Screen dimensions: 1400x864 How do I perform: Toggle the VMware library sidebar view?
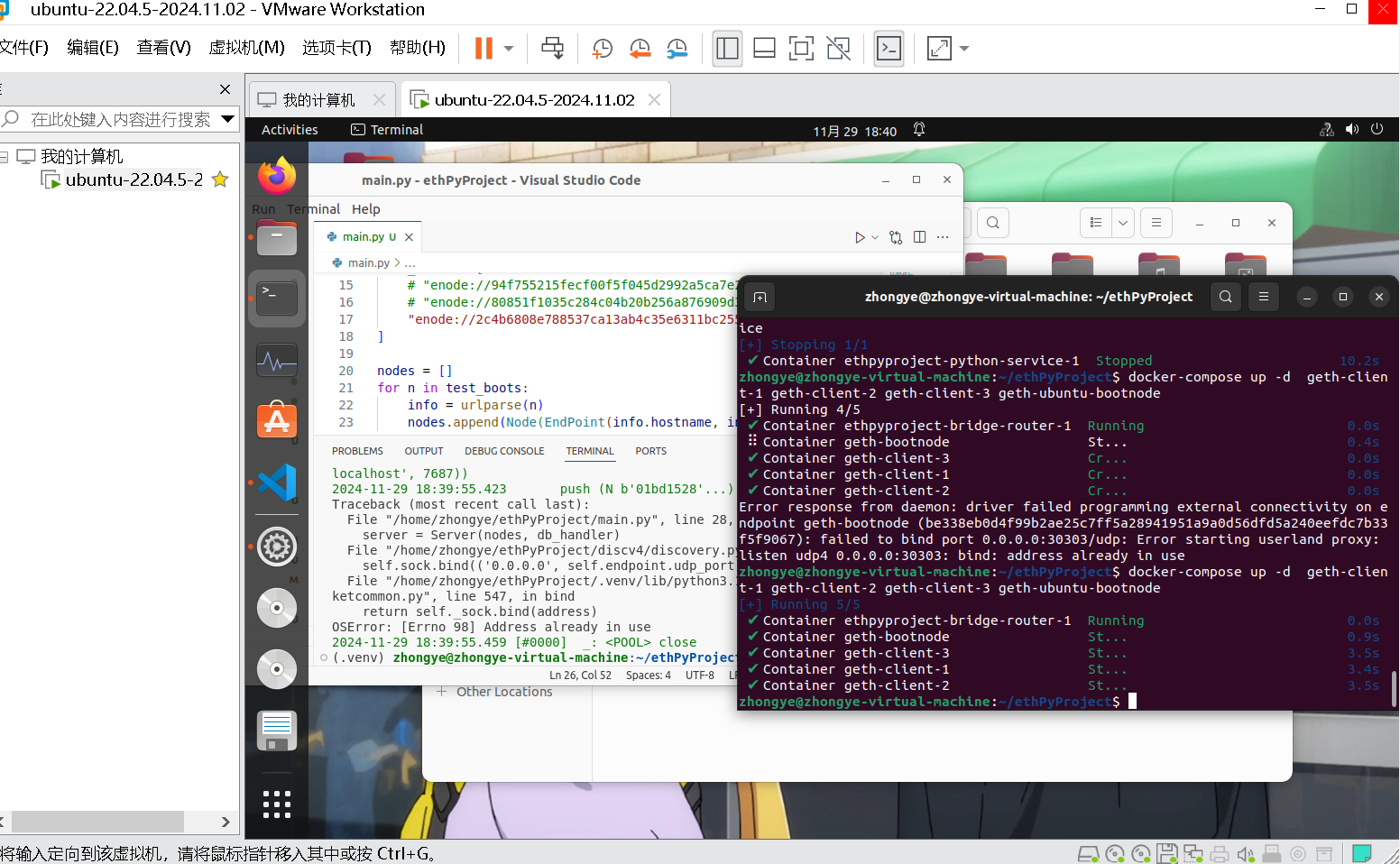pyautogui.click(x=727, y=49)
